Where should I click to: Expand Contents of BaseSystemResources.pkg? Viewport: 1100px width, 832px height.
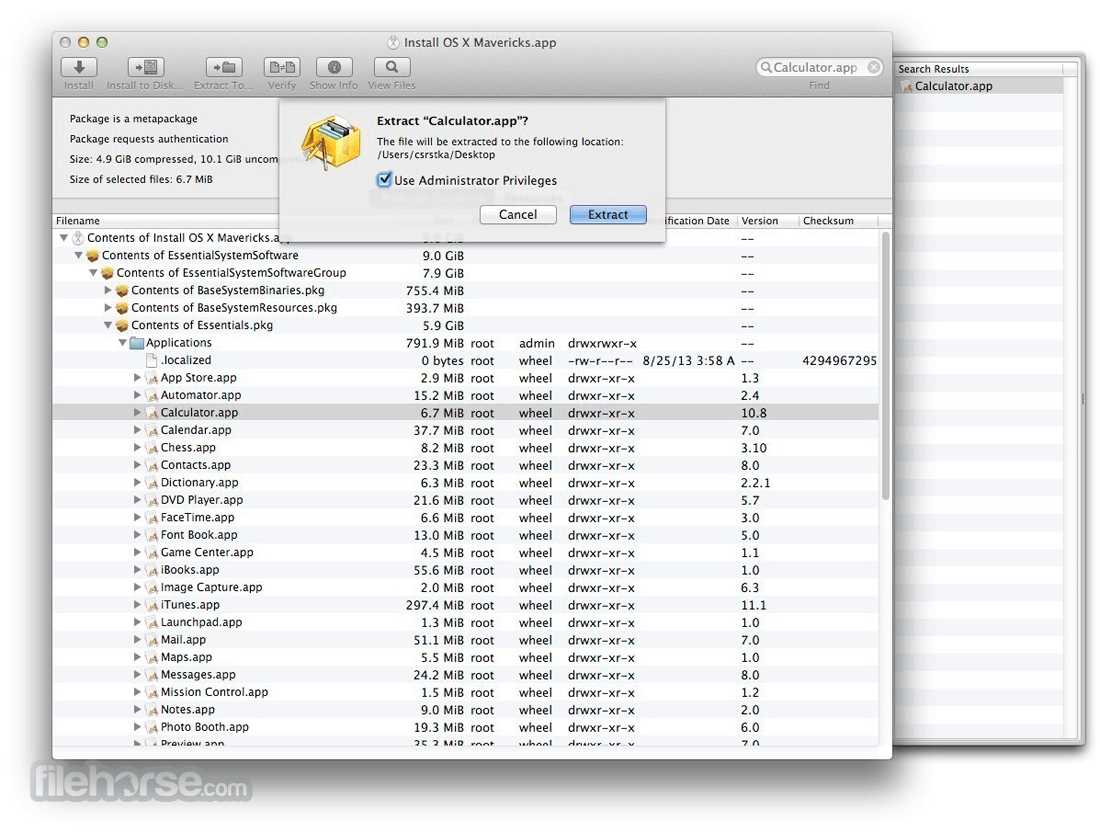[x=108, y=308]
